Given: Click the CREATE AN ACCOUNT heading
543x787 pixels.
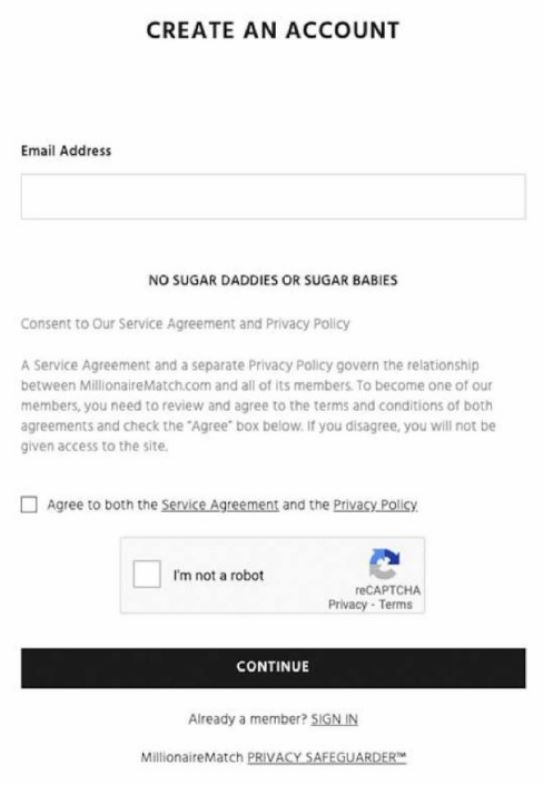Looking at the screenshot, I should tap(273, 30).
